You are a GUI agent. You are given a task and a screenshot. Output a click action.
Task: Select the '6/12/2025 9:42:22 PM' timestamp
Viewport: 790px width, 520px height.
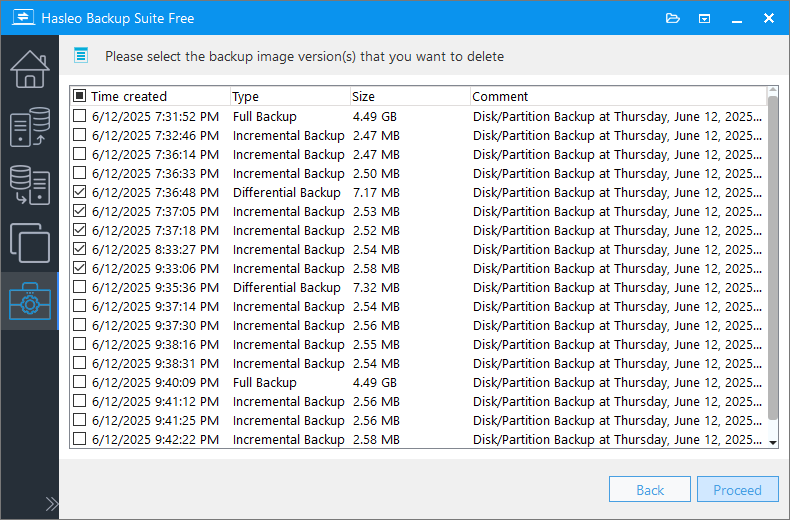click(155, 439)
